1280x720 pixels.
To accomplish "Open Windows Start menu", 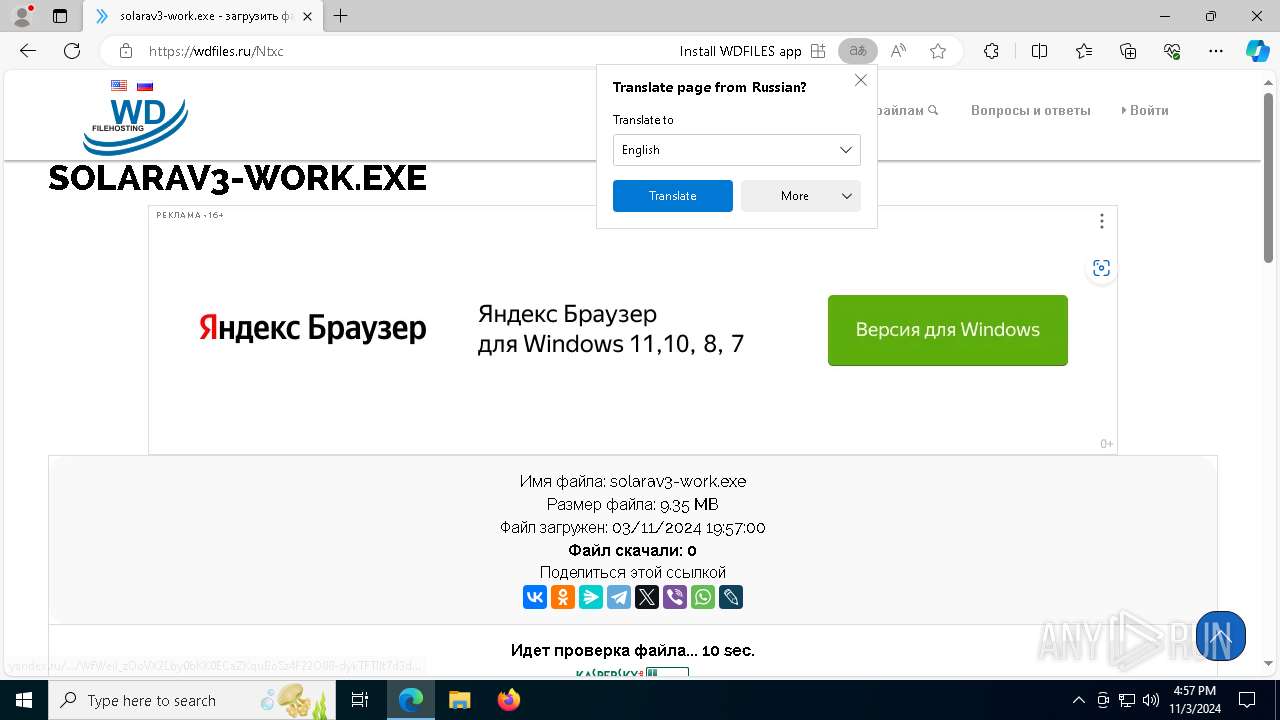I will tap(24, 700).
